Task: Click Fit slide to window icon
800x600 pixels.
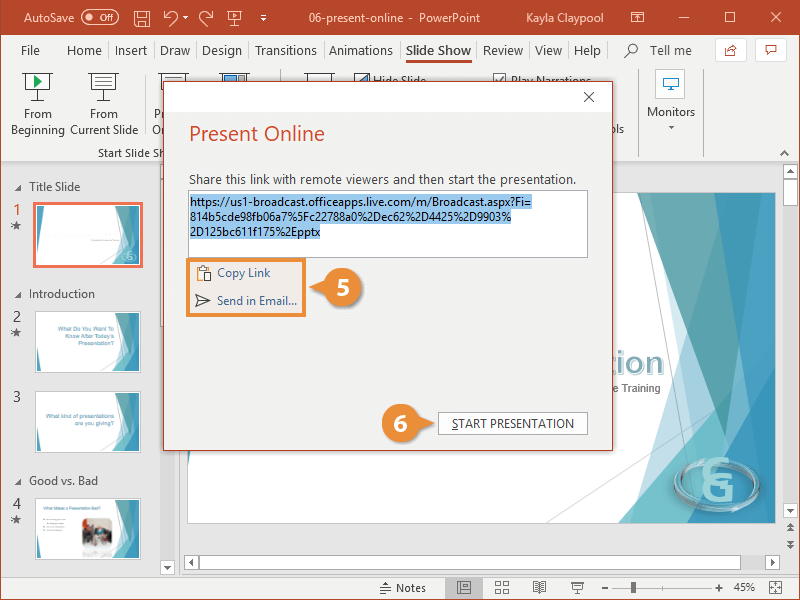Action: [773, 587]
